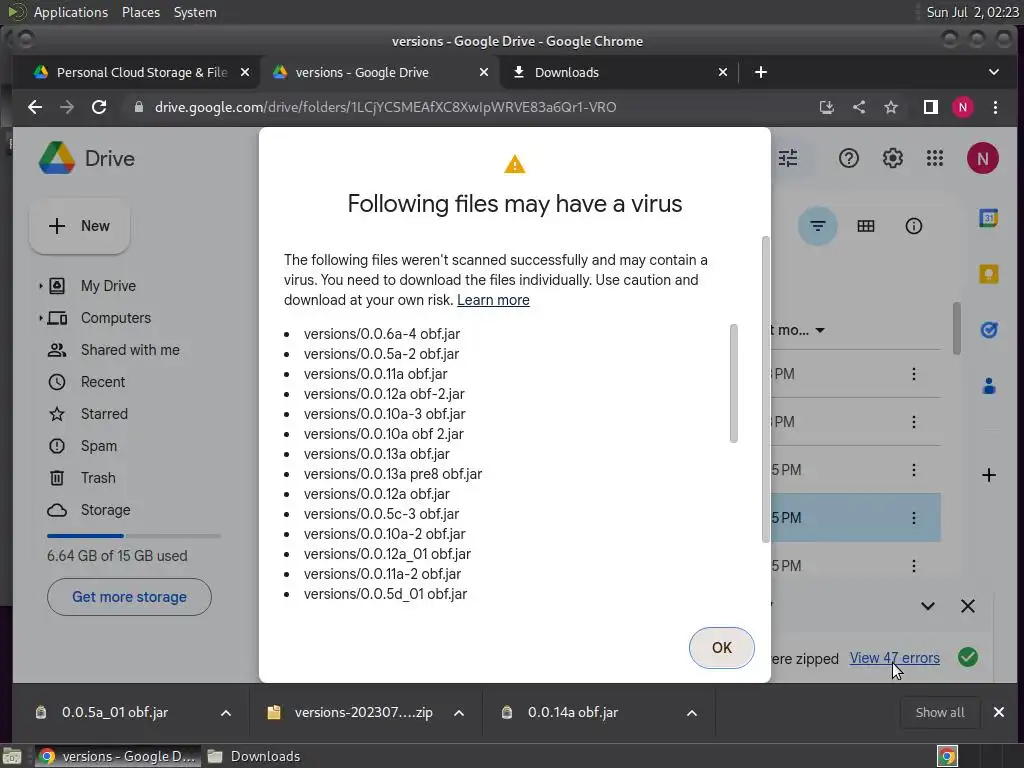Click OK in the virus warning dialog
The height and width of the screenshot is (768, 1024).
(x=721, y=647)
